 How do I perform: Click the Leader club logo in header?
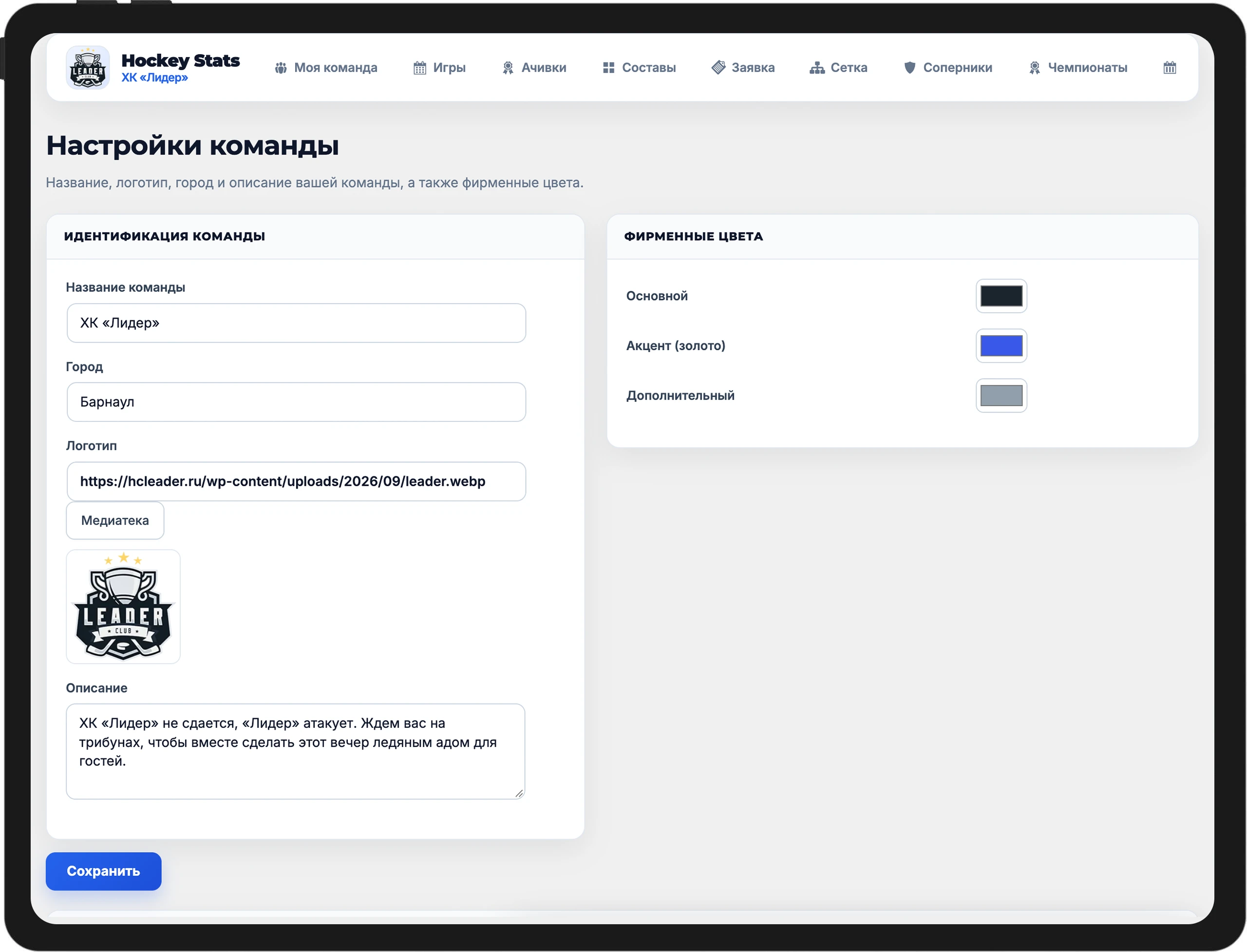pos(88,67)
